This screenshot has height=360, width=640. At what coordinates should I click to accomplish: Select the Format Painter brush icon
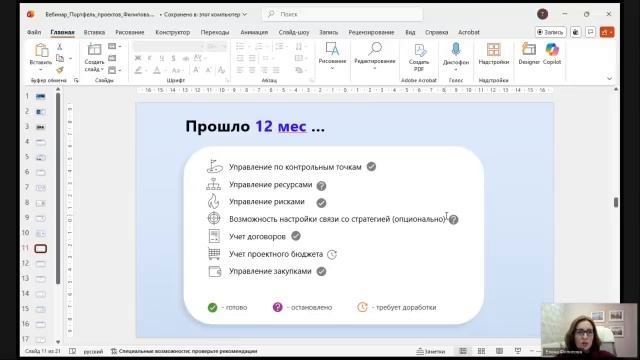pos(60,70)
